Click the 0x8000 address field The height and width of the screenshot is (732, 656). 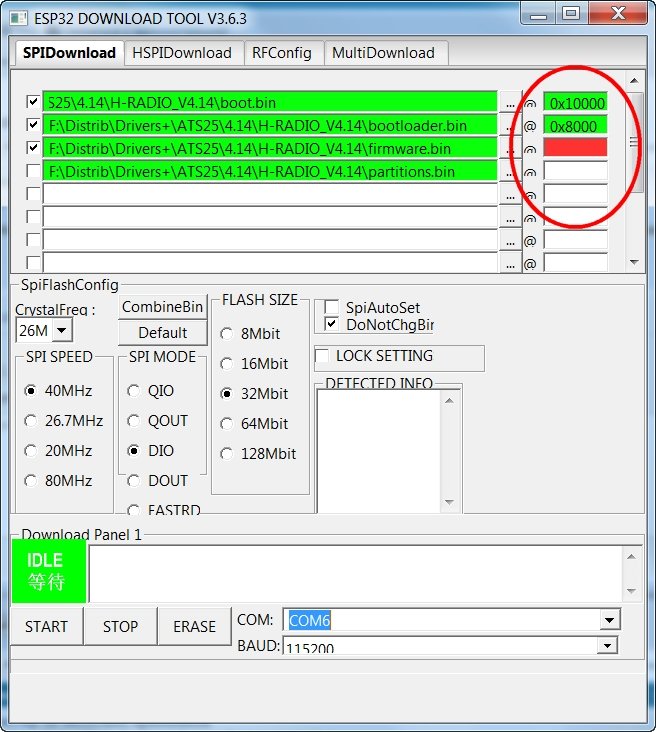575,125
